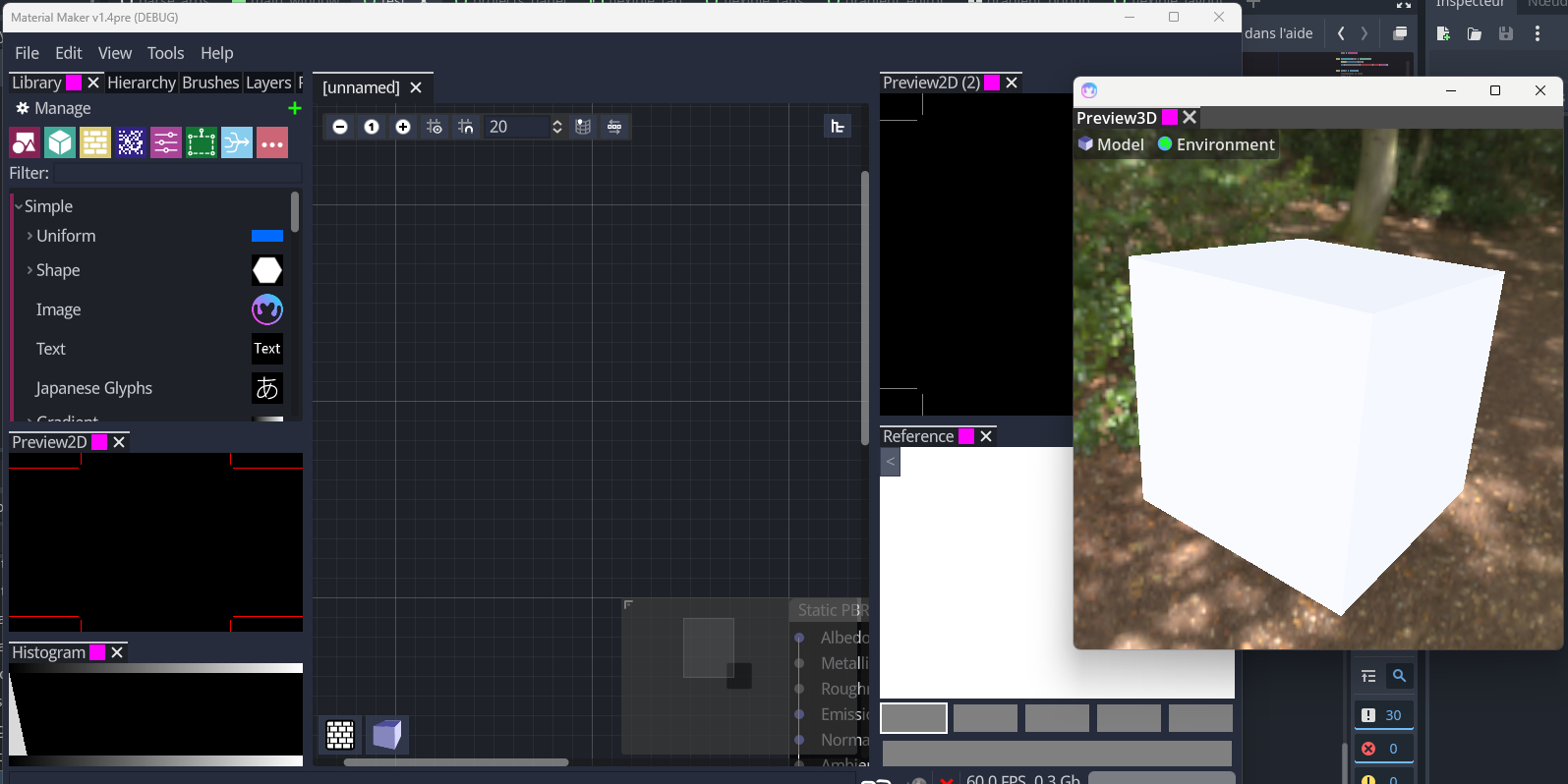Click the zoom out button in graph toolbar
Screen dimensions: 1568x784
[x=340, y=127]
